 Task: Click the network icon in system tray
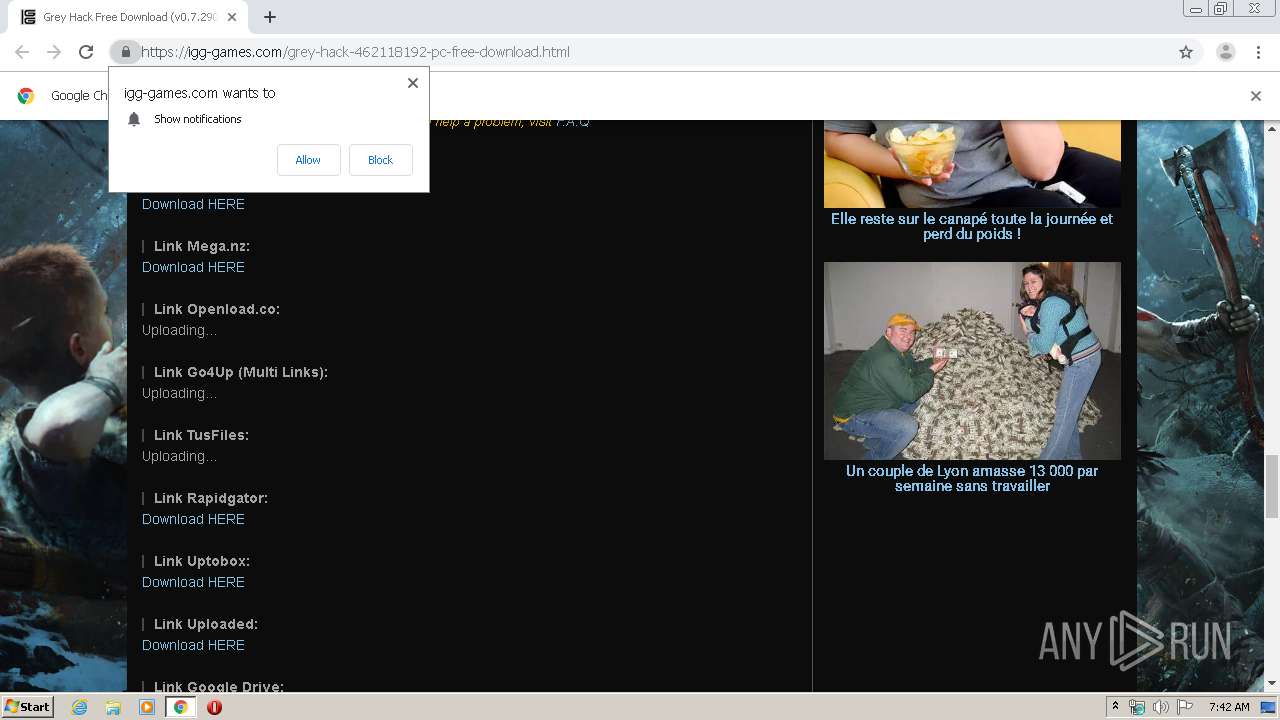[x=1137, y=707]
